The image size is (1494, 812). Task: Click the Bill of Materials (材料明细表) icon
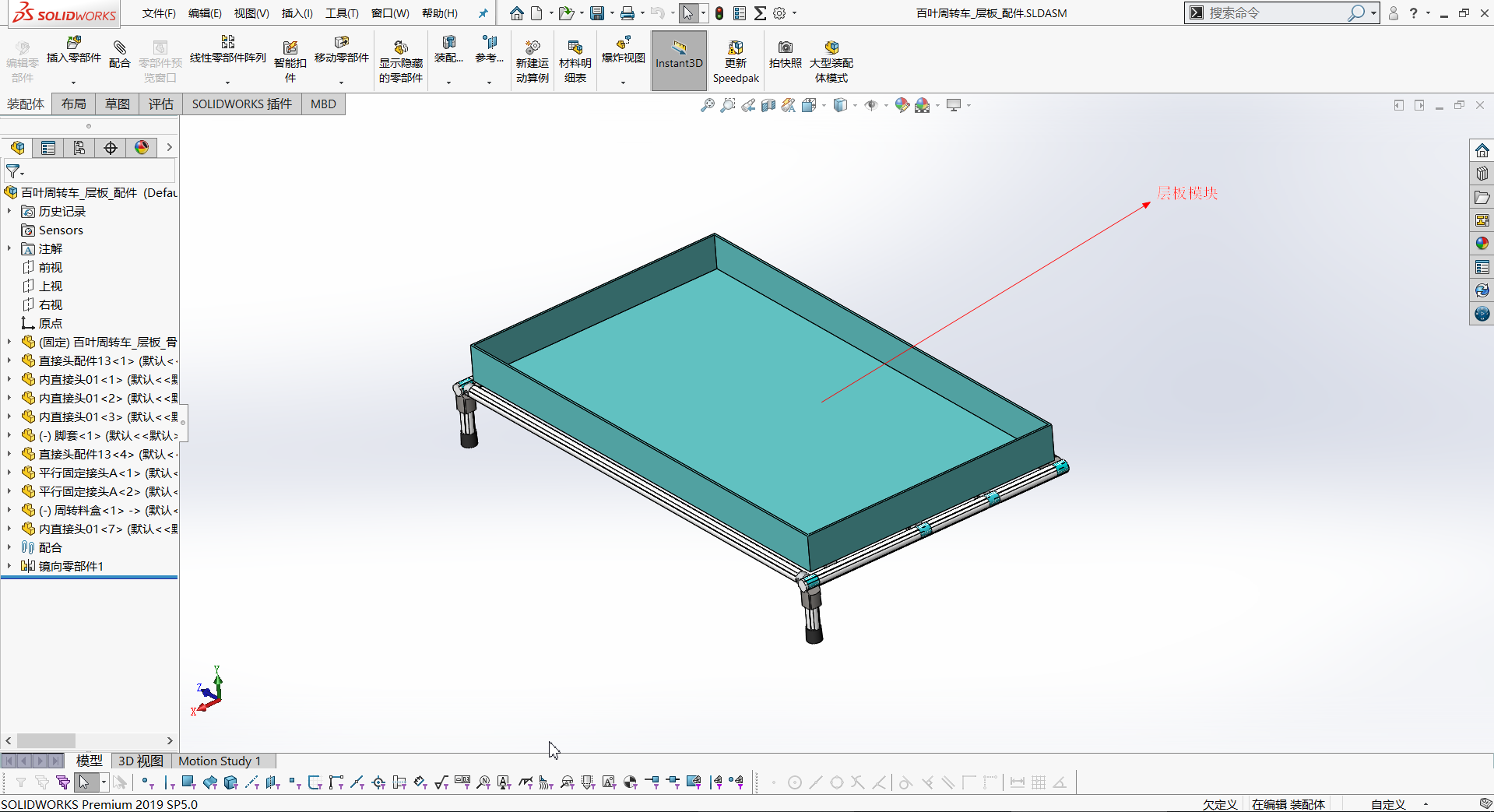click(x=575, y=61)
